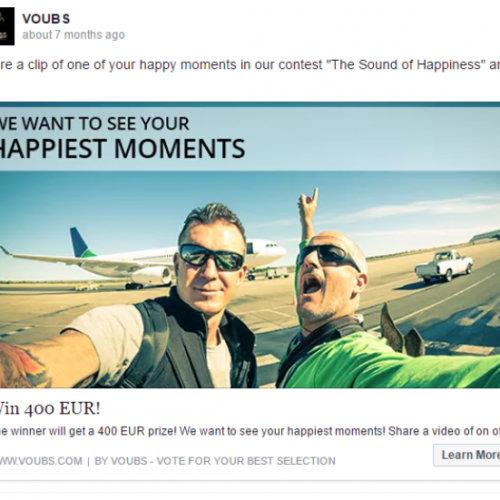
Task: Click 'BY VOUBS - VOTE FOR YOUR BEST SELECTION'
Action: [215, 461]
